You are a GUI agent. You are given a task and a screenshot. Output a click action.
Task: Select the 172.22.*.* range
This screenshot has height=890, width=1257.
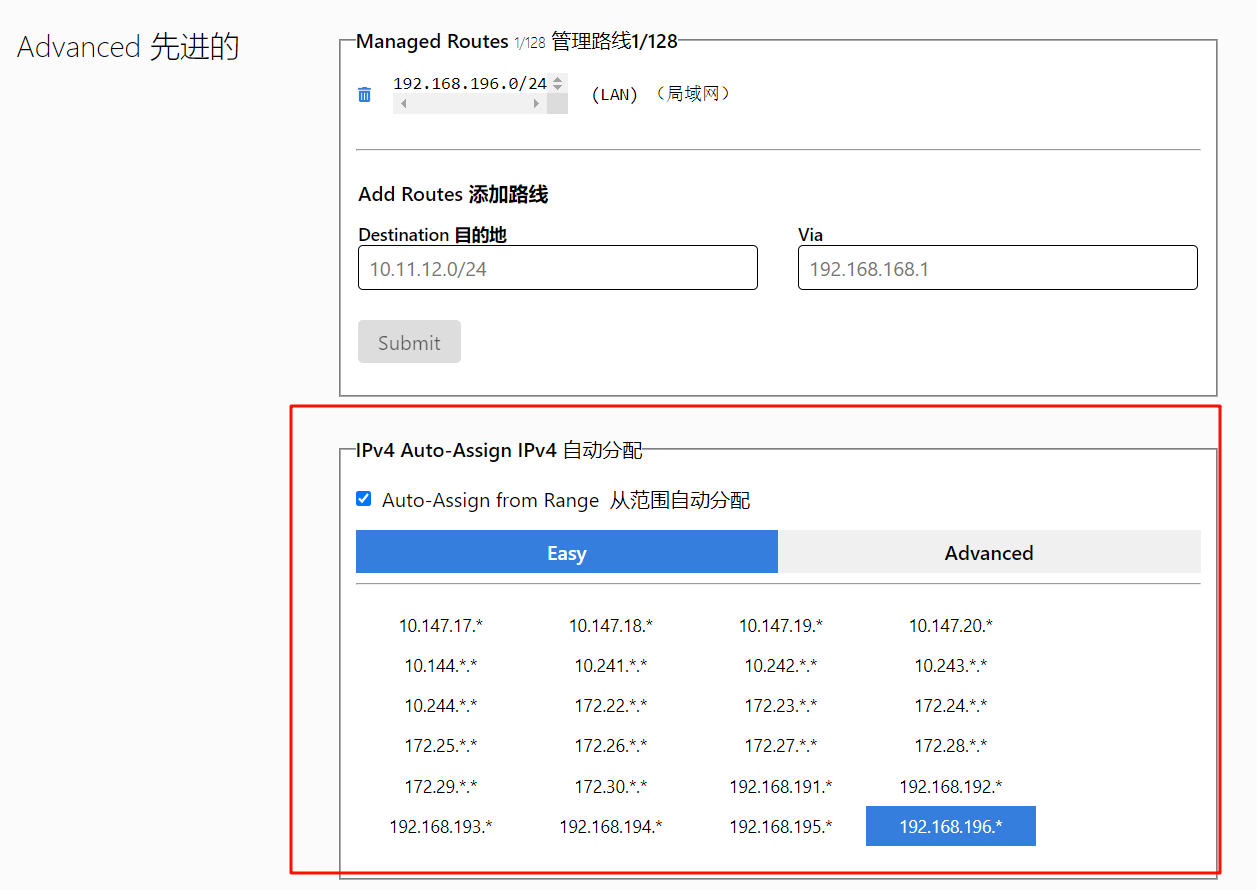click(x=610, y=706)
